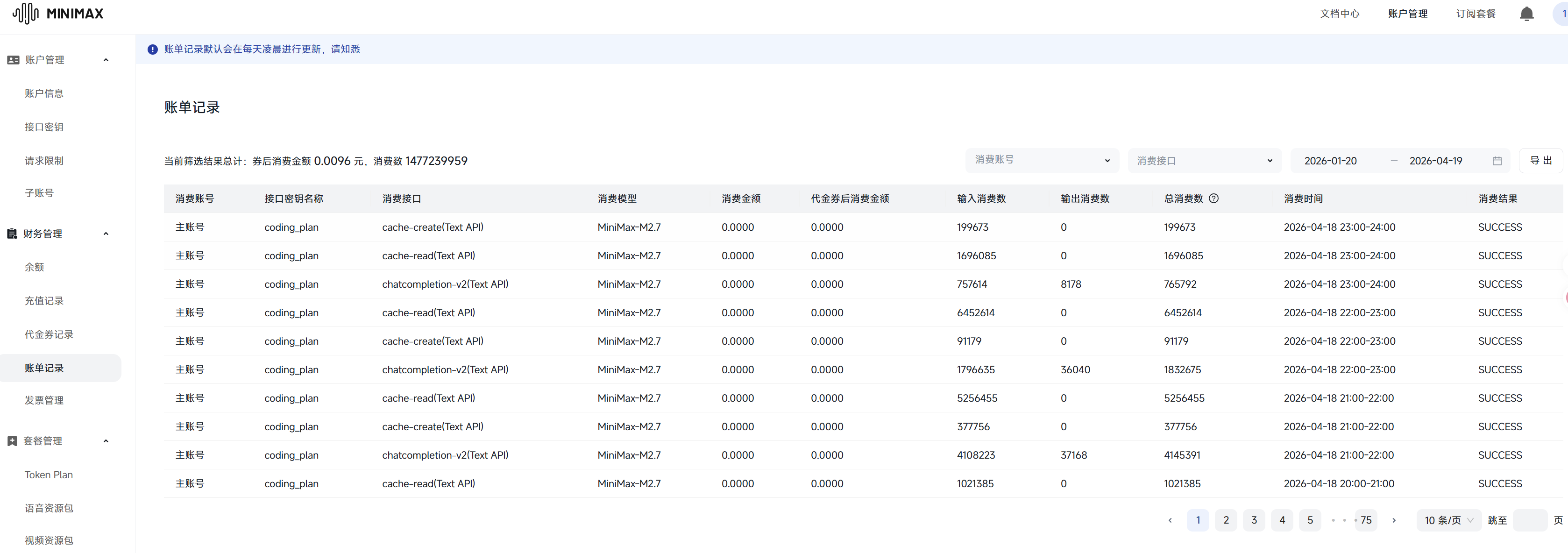Click the pagination ellipsis jump dots
Screen dimensions: 1568x553
pyautogui.click(x=1344, y=520)
